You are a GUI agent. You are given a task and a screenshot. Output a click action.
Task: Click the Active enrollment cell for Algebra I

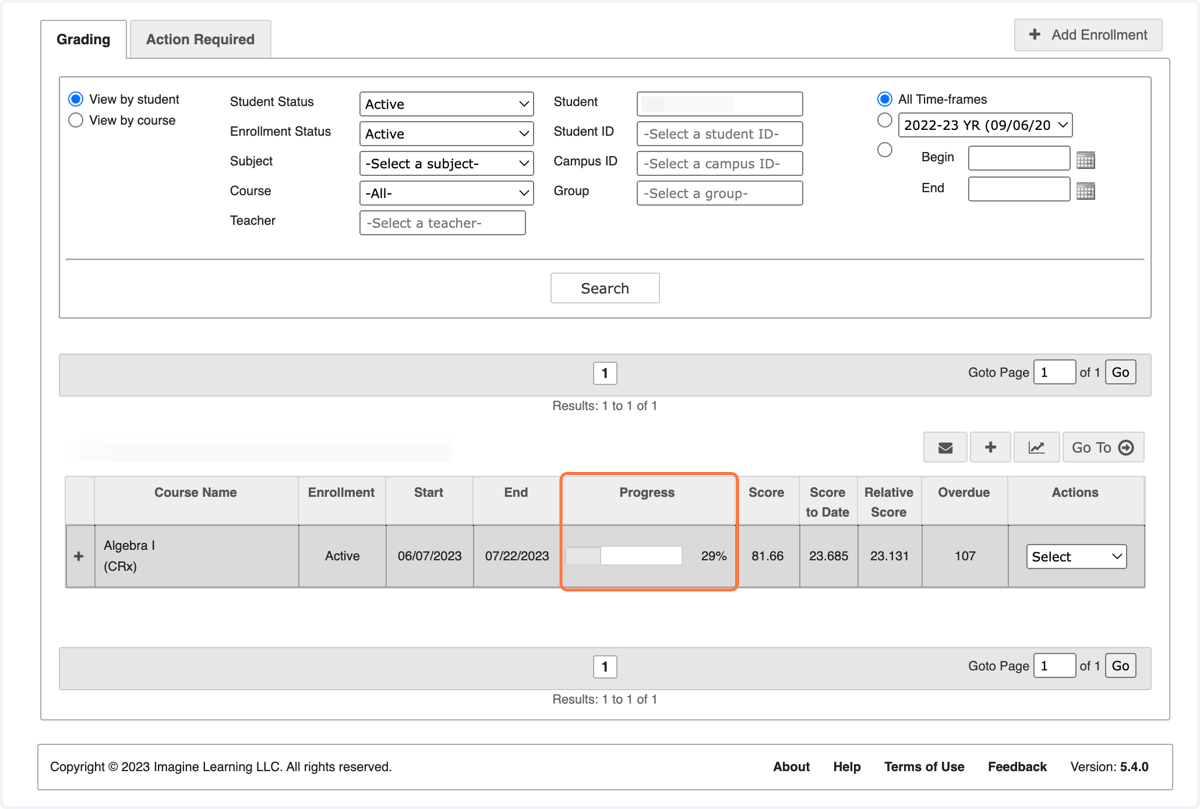pyautogui.click(x=342, y=556)
